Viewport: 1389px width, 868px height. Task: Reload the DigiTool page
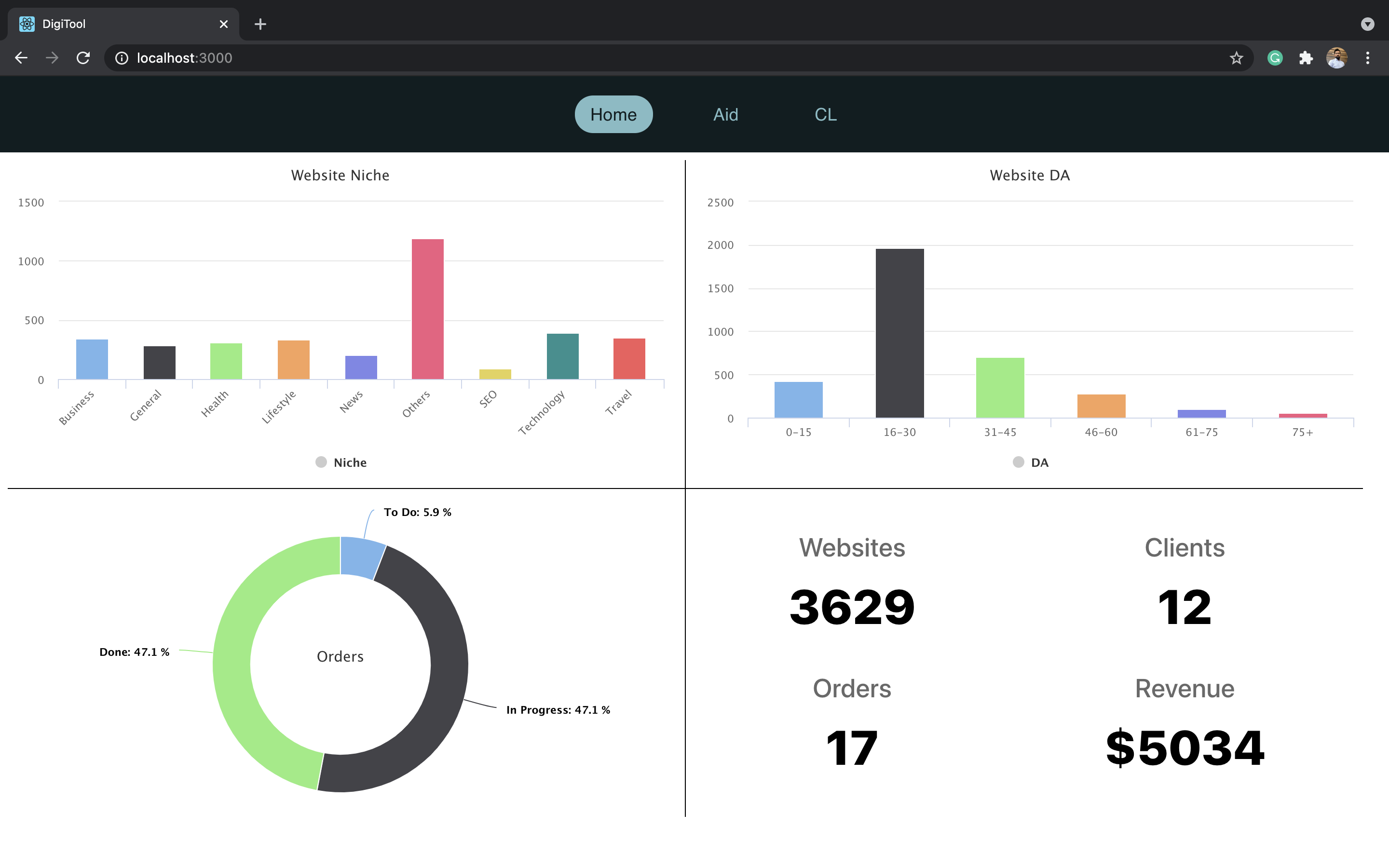82,57
